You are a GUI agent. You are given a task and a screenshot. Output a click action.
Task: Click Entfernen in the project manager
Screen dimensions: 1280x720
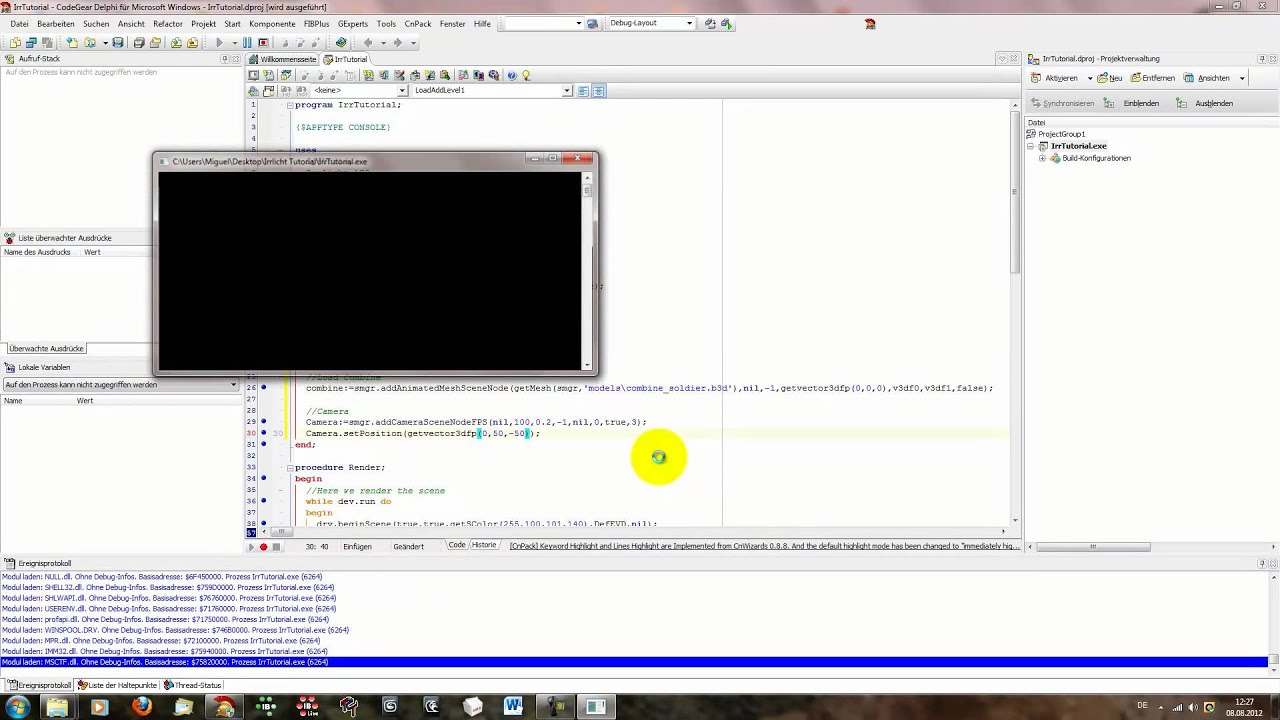click(x=1152, y=78)
